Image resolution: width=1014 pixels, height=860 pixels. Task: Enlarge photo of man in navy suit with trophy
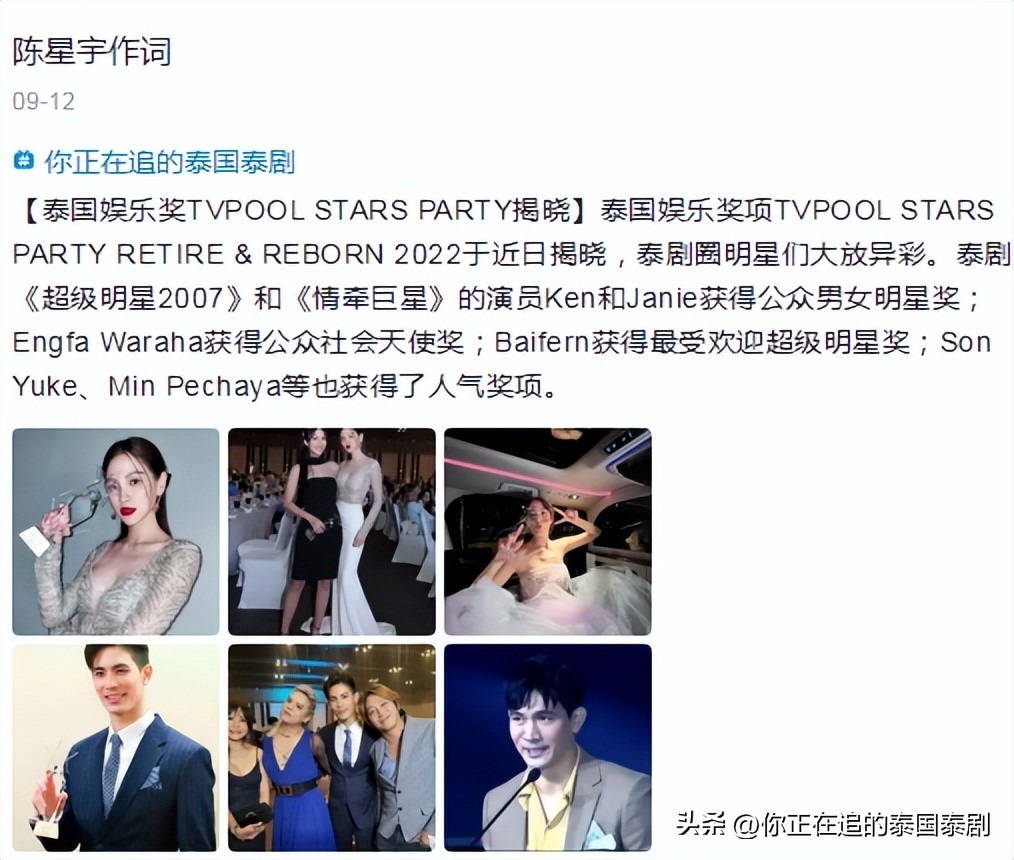point(116,747)
